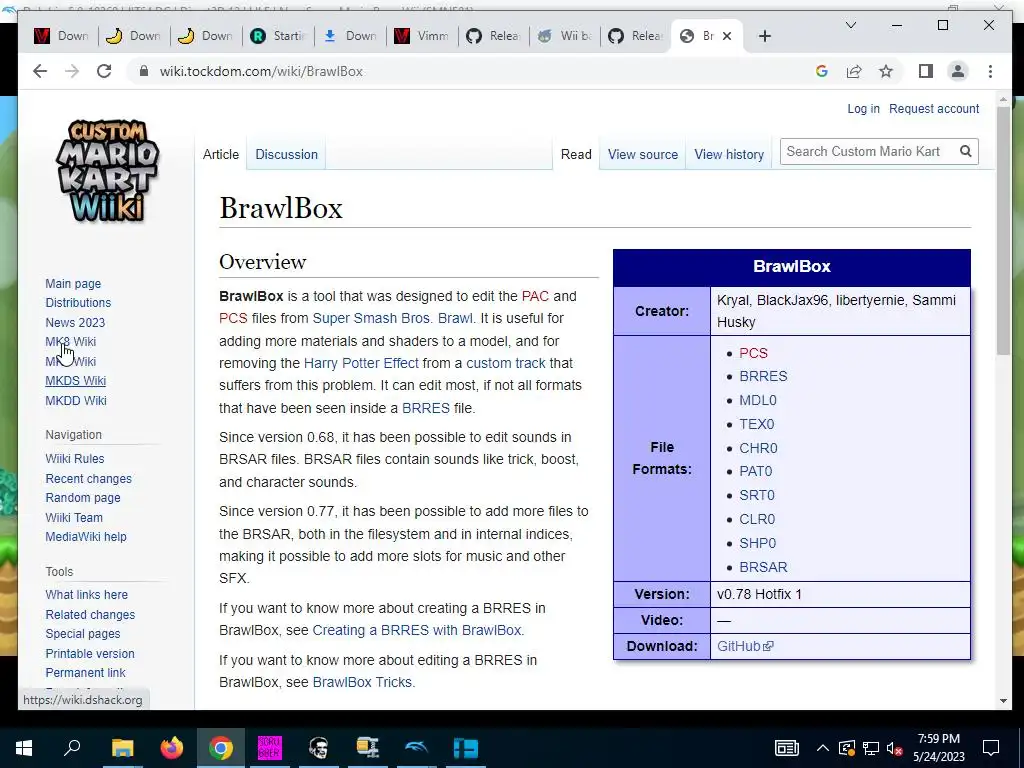
Task: Click the browser back arrow
Action: click(x=40, y=71)
